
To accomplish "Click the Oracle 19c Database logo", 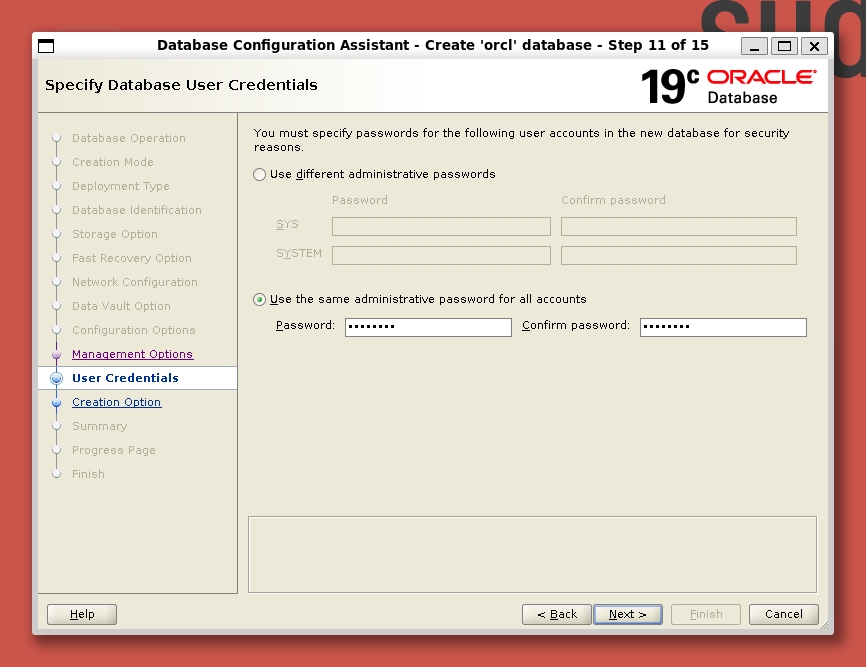I will [728, 86].
